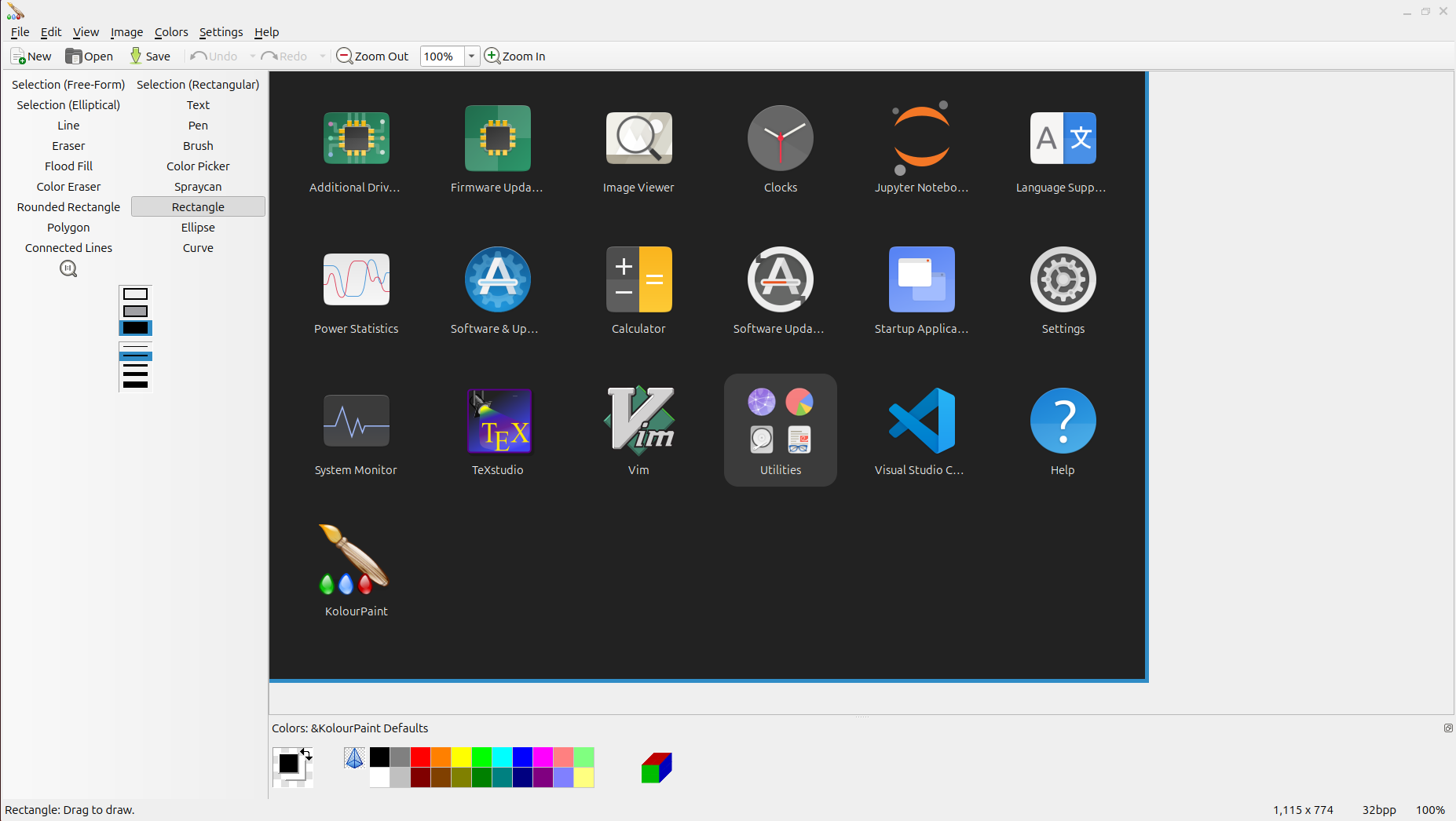The image size is (1456, 821).
Task: Expand the Undo history dropdown arrow
Action: (252, 57)
